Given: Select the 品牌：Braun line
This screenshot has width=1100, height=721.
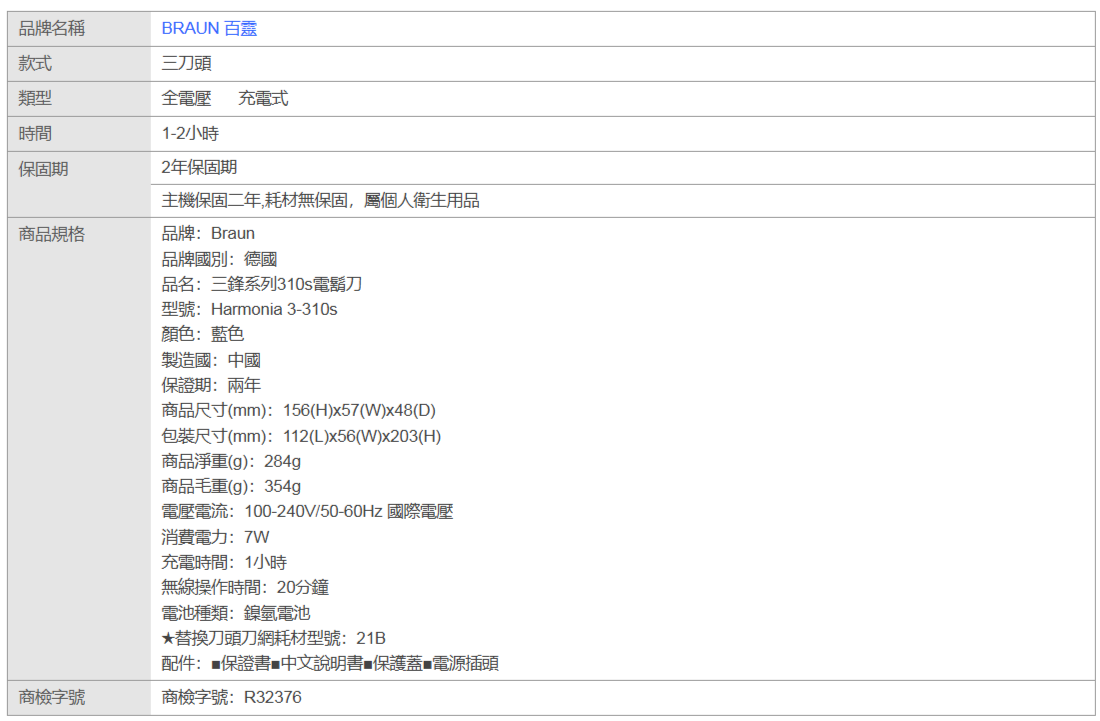Looking at the screenshot, I should (208, 234).
